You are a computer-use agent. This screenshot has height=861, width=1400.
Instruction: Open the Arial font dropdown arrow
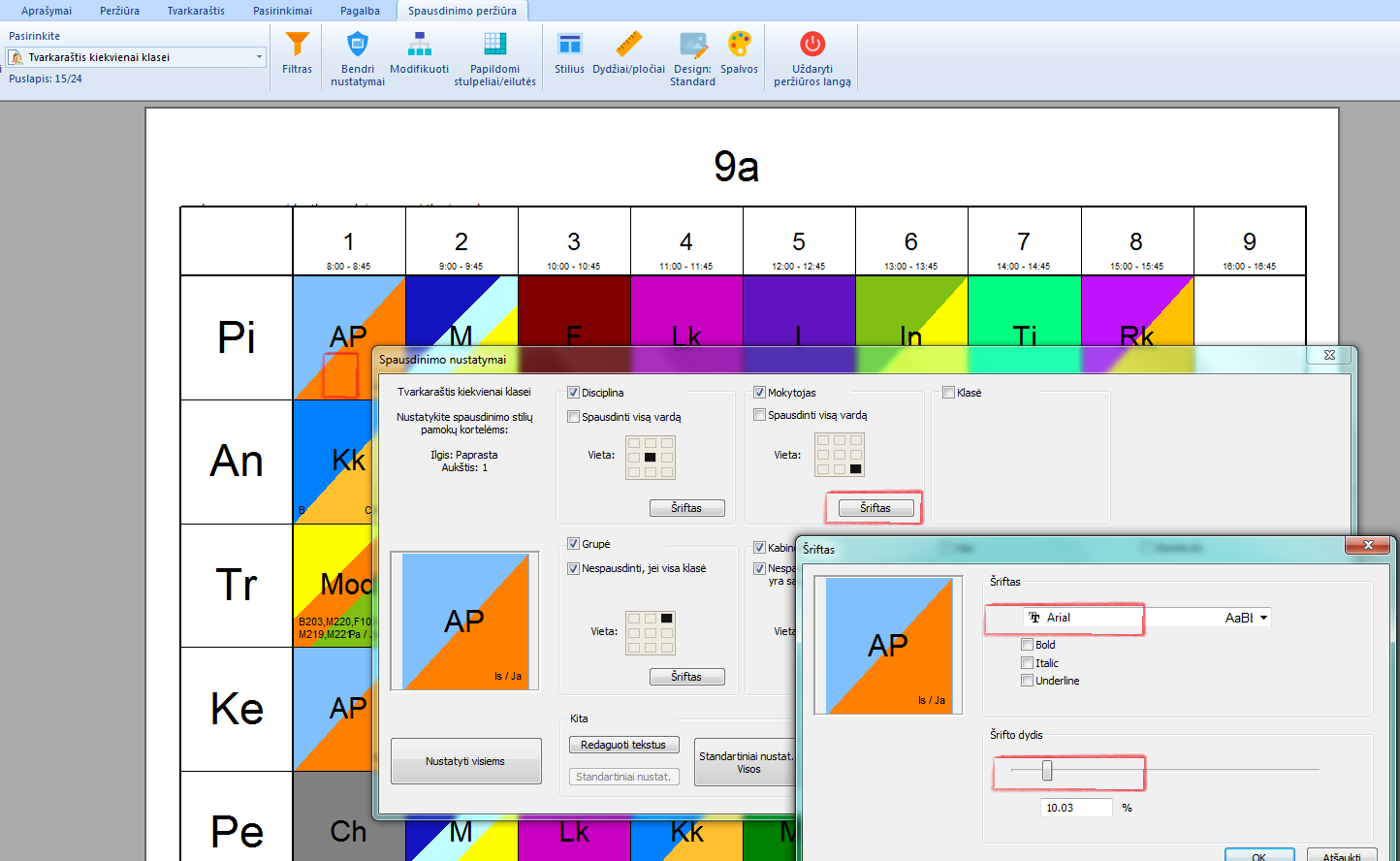1263,618
